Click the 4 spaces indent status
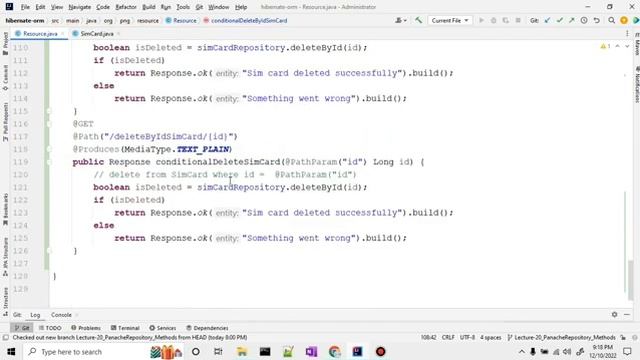Image resolution: width=640 pixels, height=360 pixels. point(490,338)
